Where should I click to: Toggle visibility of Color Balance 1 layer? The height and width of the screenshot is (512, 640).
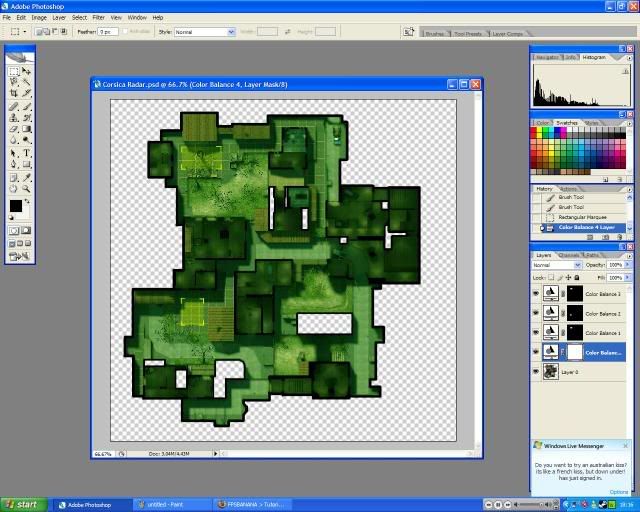tap(536, 333)
